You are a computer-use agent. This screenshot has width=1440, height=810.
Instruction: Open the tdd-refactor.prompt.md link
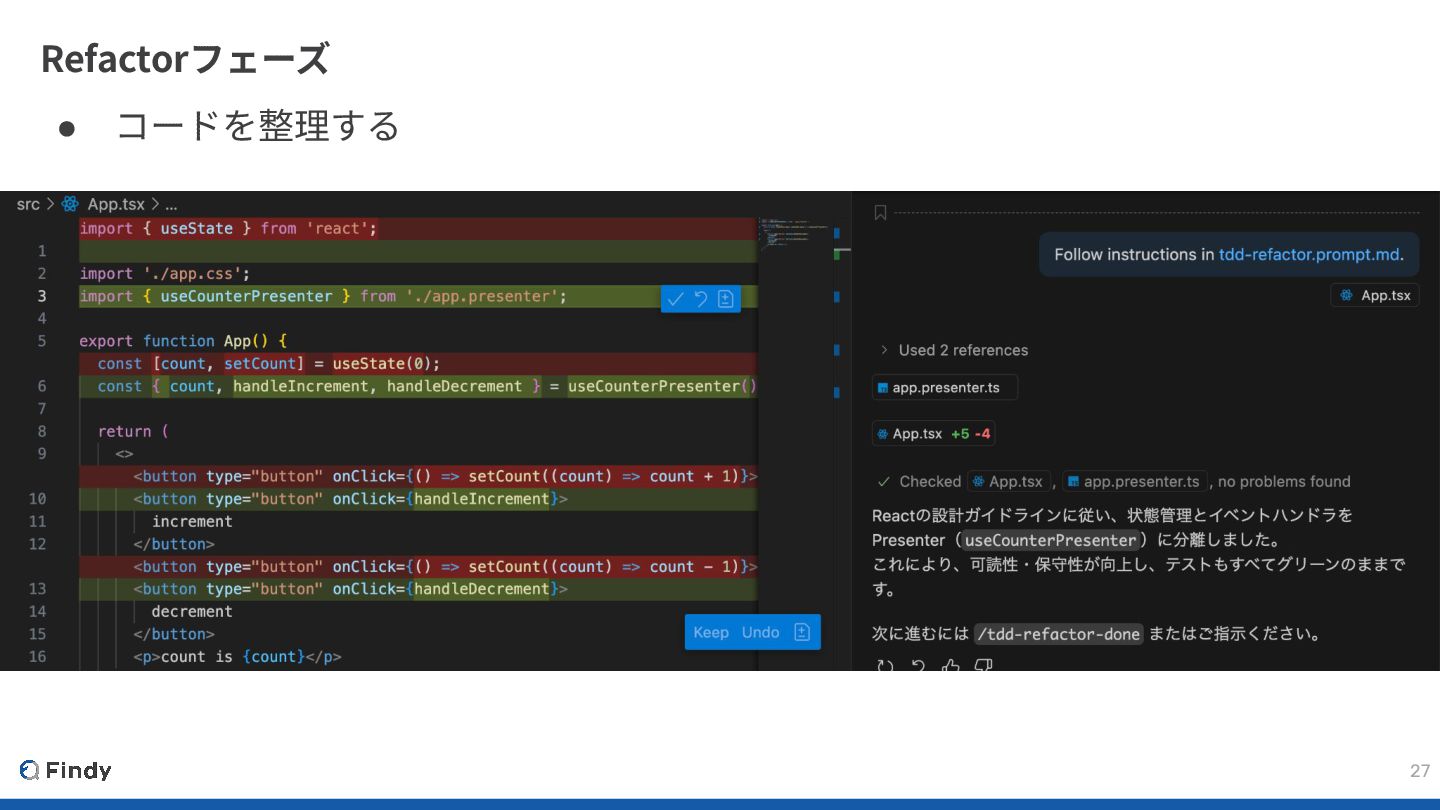tap(1309, 254)
